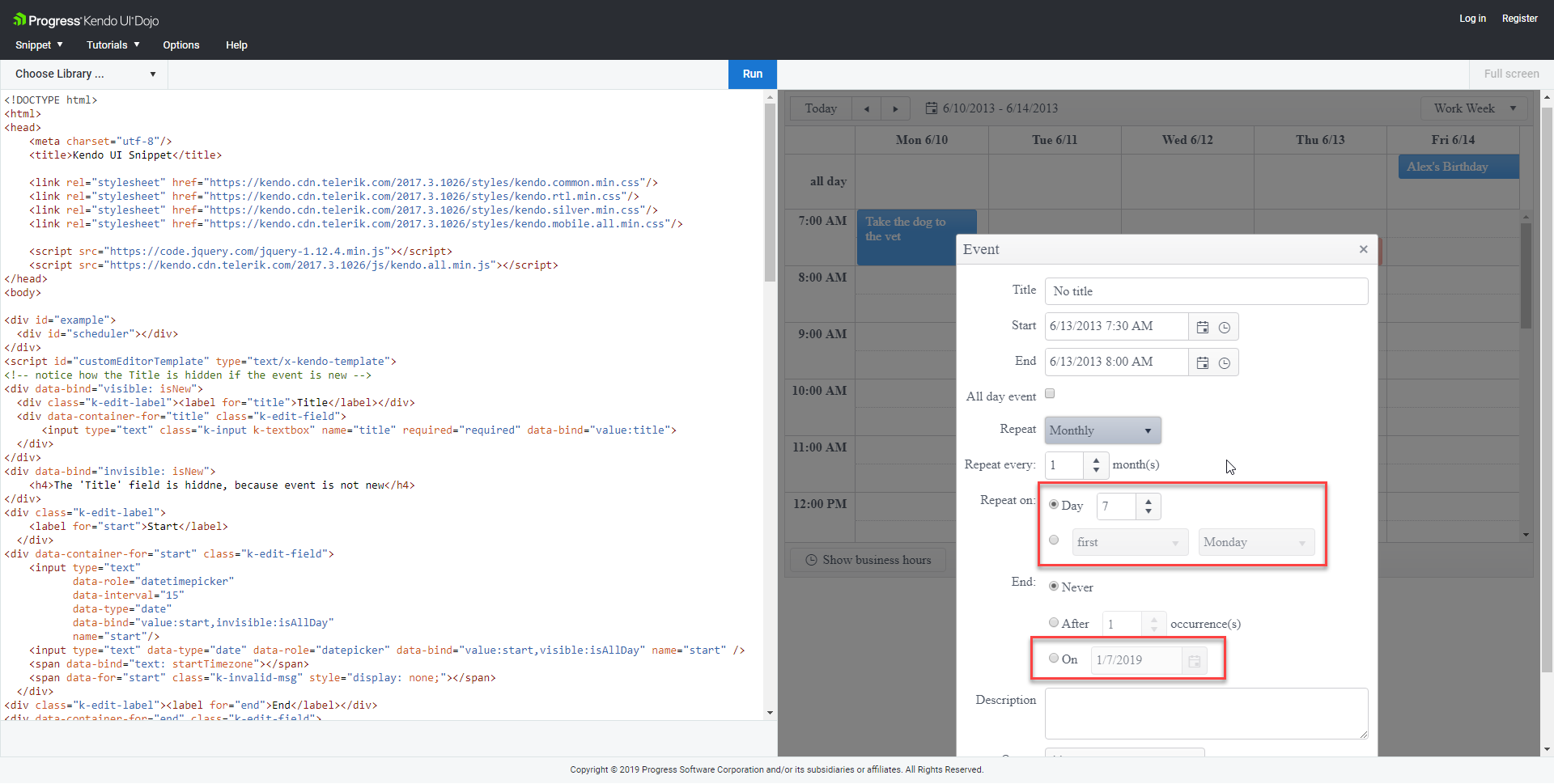Open the Help menu
The image size is (1554, 784).
(x=236, y=45)
